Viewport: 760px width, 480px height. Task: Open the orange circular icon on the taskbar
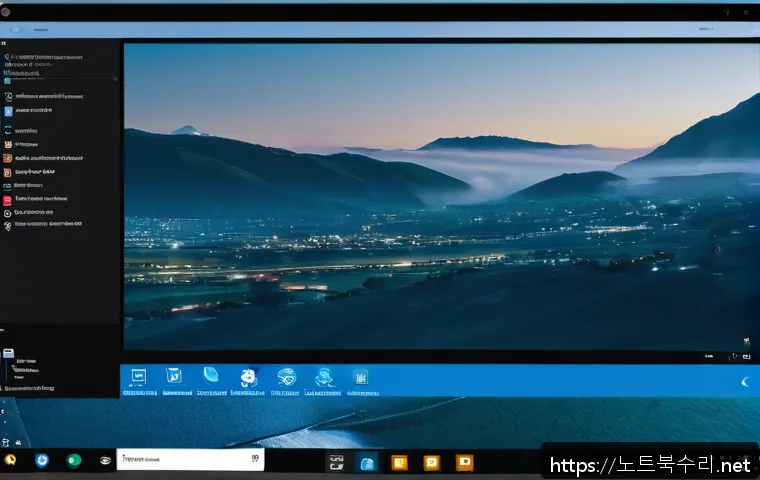[x=10, y=461]
